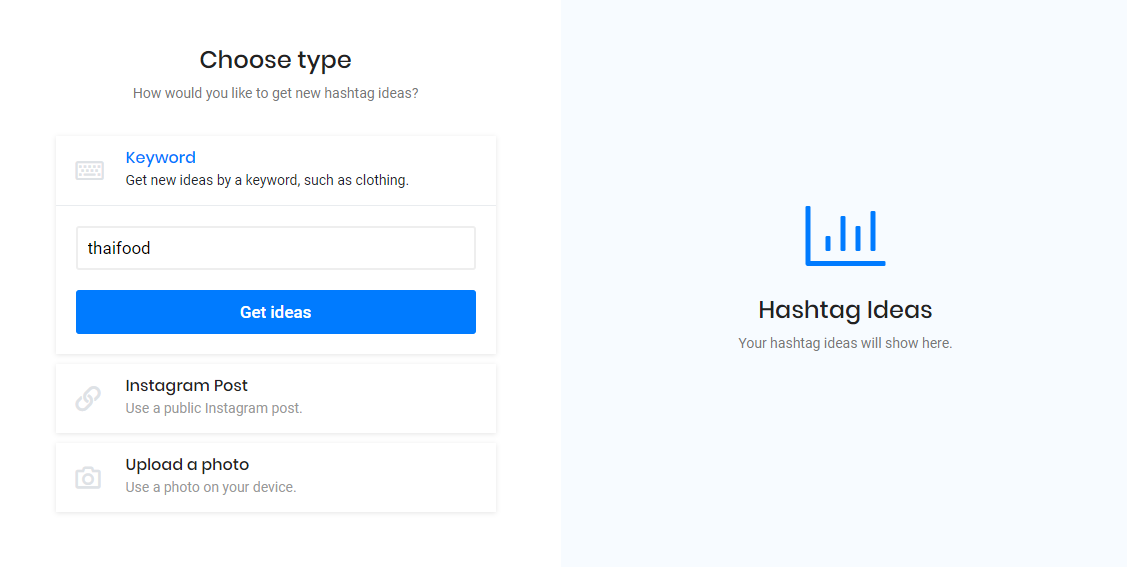Click the chain link icon for Instagram Post
The height and width of the screenshot is (567, 1127).
tap(88, 398)
